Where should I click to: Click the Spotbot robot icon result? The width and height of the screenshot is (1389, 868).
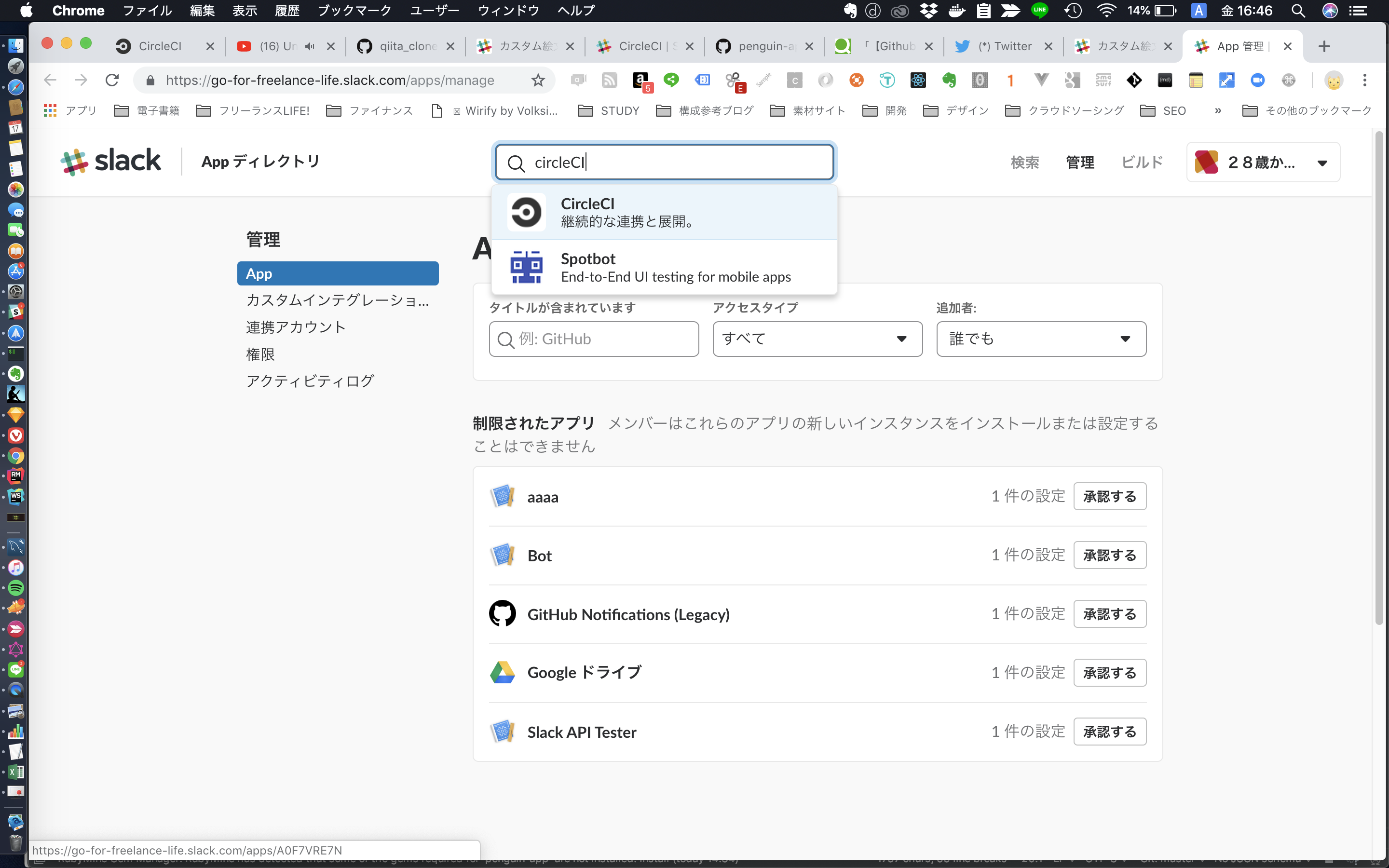tap(526, 267)
